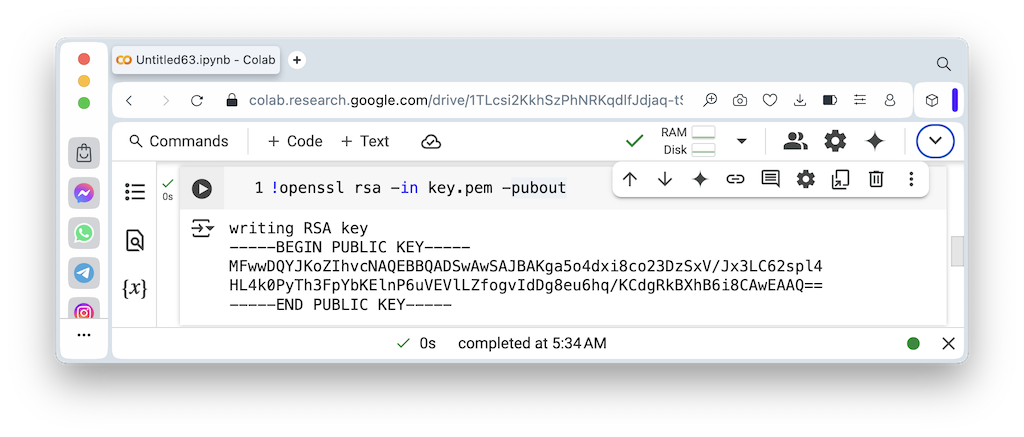Open more cell actions menu

[911, 179]
